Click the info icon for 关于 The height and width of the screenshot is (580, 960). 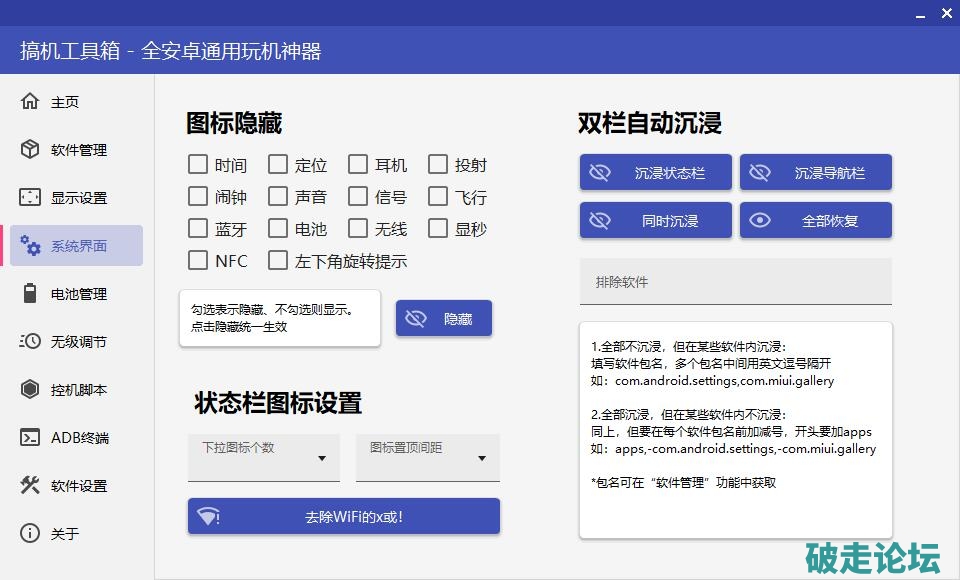[30, 533]
